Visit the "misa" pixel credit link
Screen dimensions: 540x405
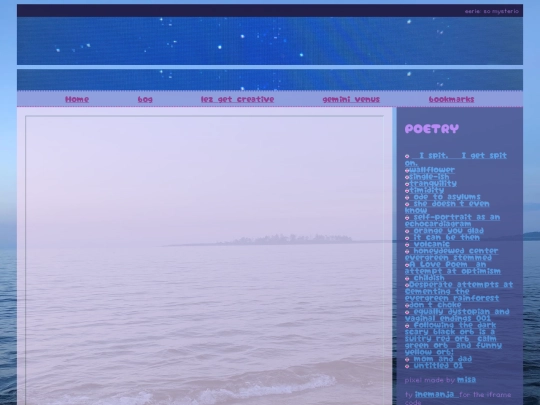[466, 380]
